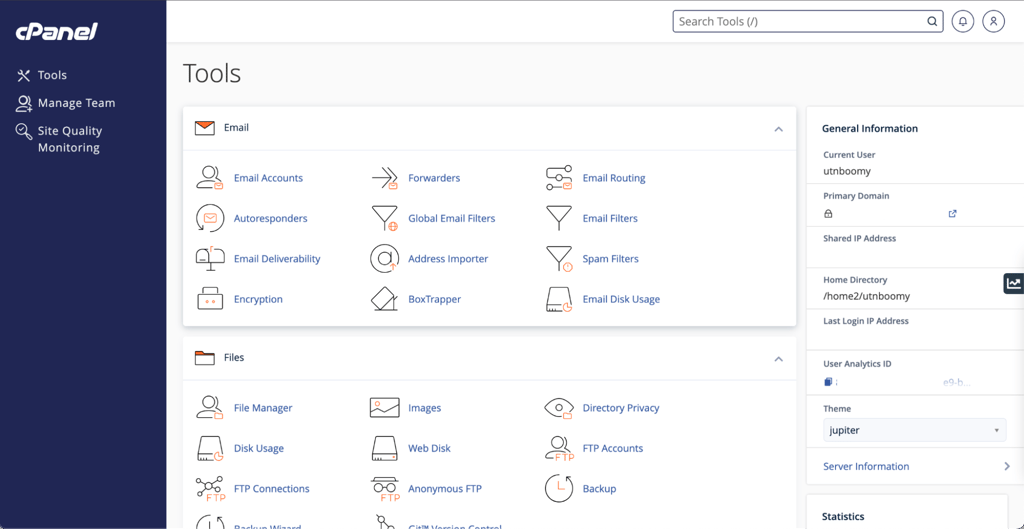Open the Directory Privacy link
The height and width of the screenshot is (529, 1024).
tap(621, 408)
